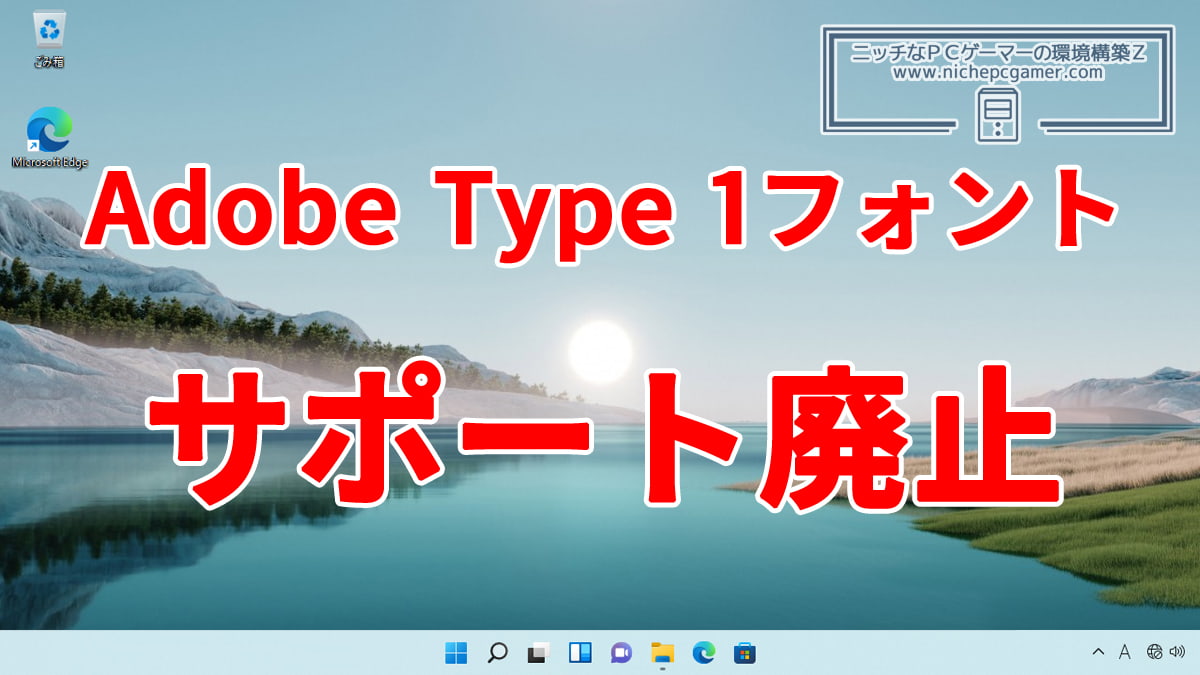Click the taskbar Search magnifier icon
The image size is (1200, 675).
tap(497, 653)
